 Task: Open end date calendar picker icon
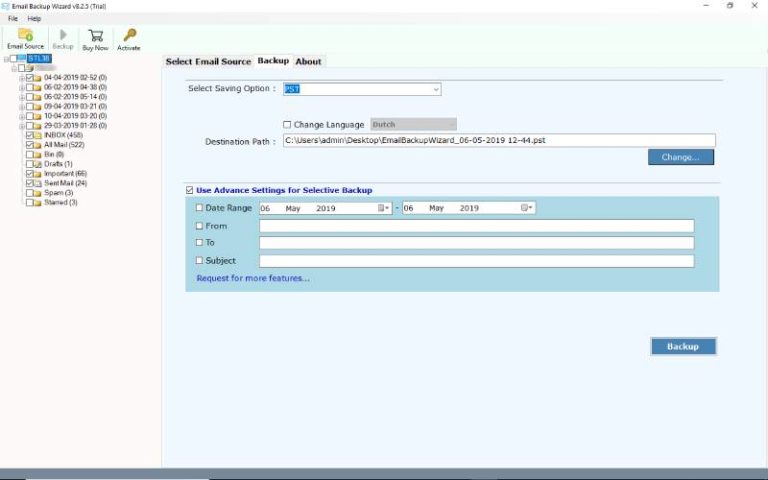[527, 208]
